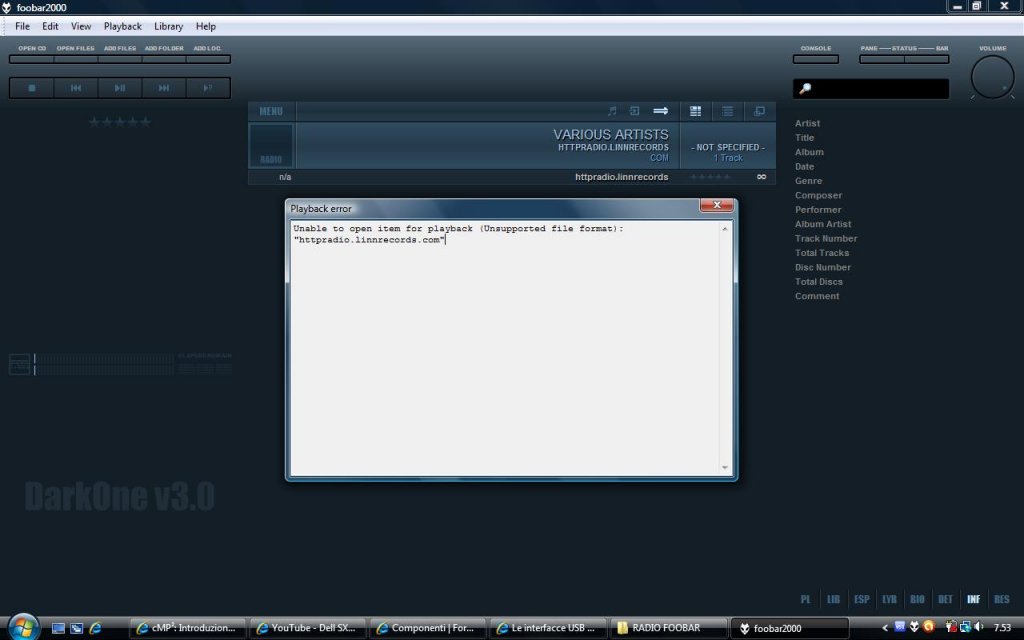1024x640 pixels.
Task: Click the Comment info label
Action: (x=817, y=296)
